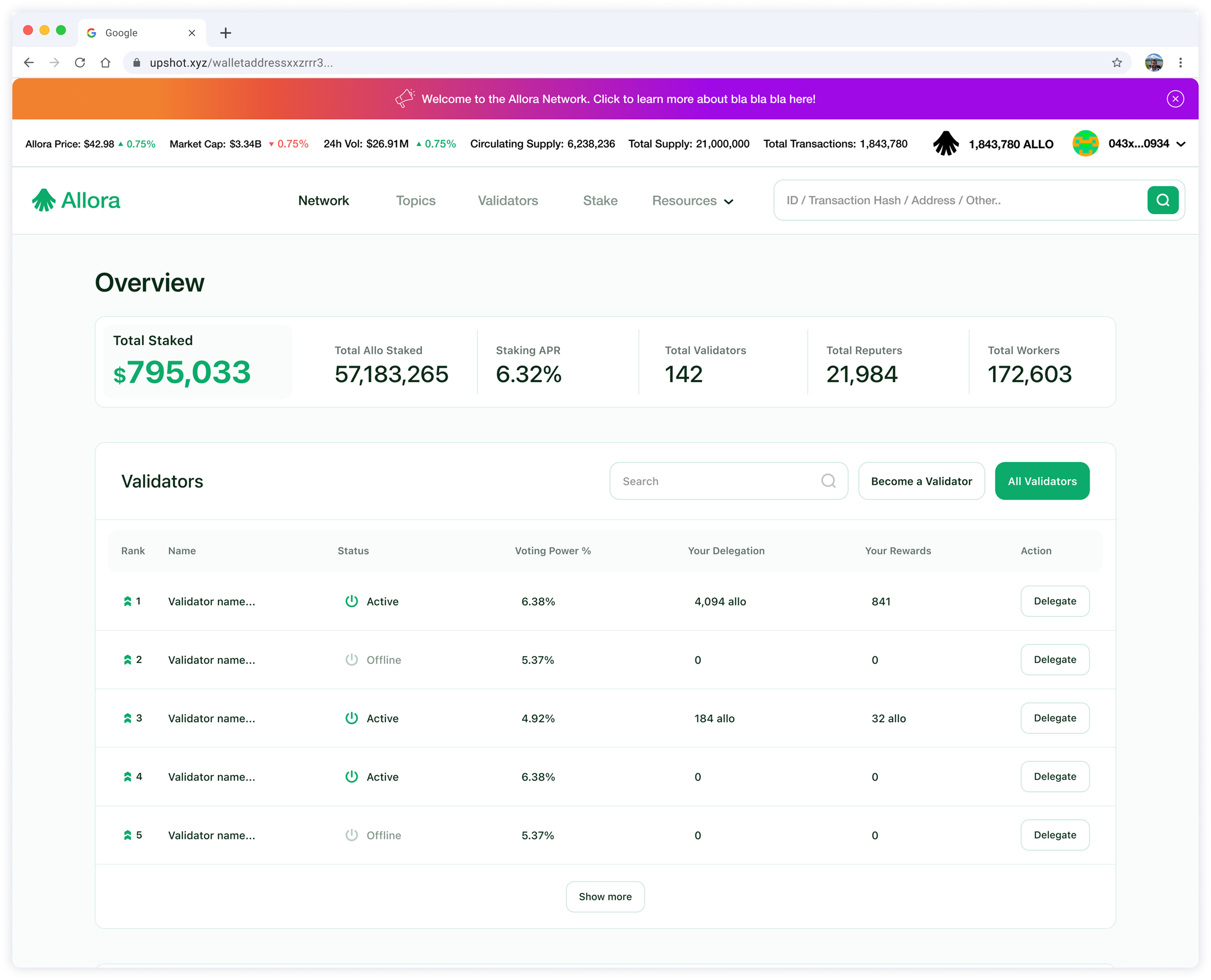Click the browser home icon
Image resolution: width=1211 pixels, height=980 pixels.
click(x=105, y=63)
